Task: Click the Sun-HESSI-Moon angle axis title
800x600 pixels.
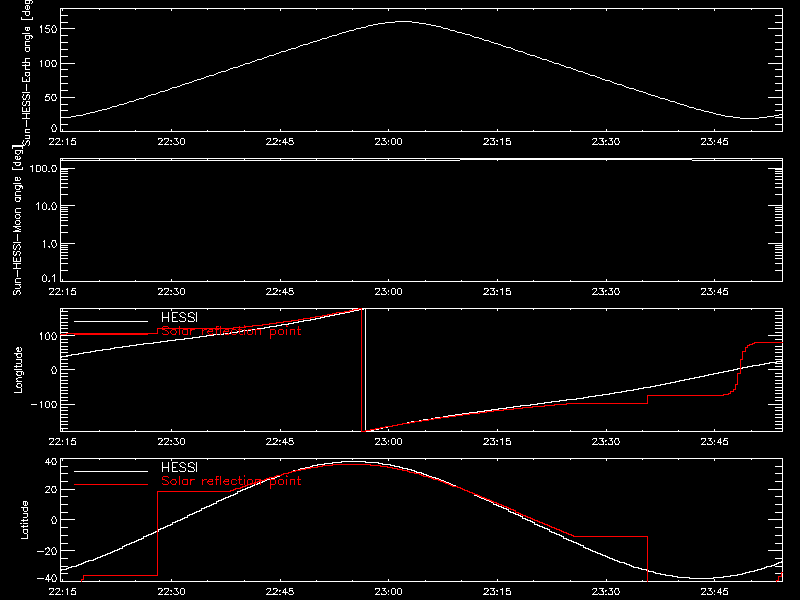Action: coord(17,220)
